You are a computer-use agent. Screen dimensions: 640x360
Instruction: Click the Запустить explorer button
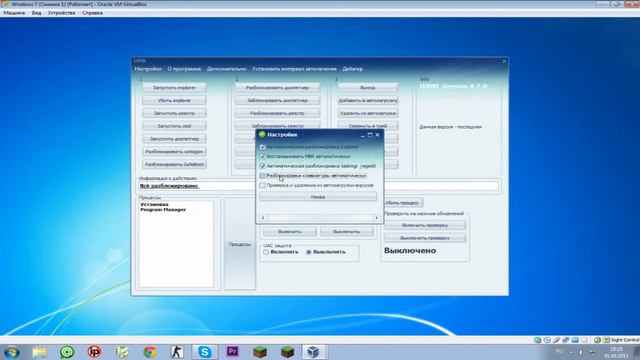[x=174, y=87]
